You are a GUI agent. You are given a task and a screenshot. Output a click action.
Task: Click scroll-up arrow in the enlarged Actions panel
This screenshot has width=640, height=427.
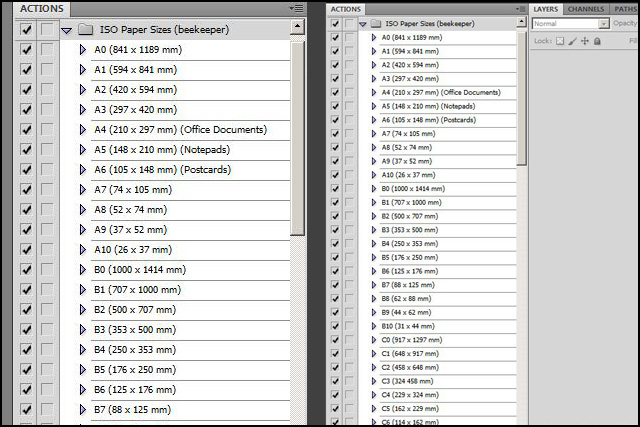tap(298, 29)
